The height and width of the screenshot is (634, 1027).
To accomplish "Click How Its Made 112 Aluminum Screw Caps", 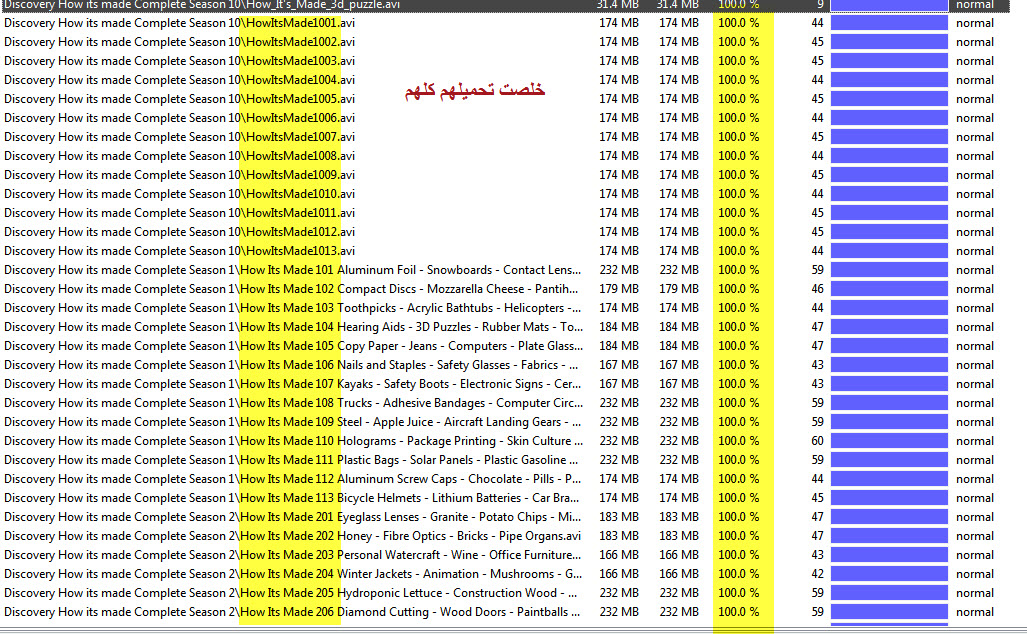I will (293, 479).
